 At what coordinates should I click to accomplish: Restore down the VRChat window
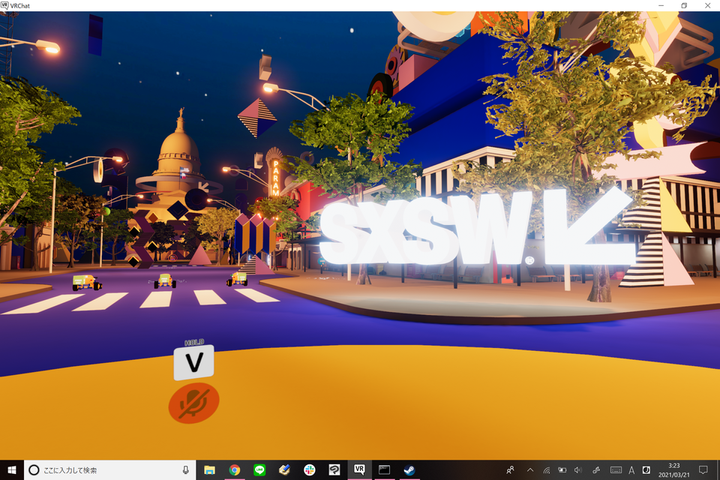[x=684, y=6]
